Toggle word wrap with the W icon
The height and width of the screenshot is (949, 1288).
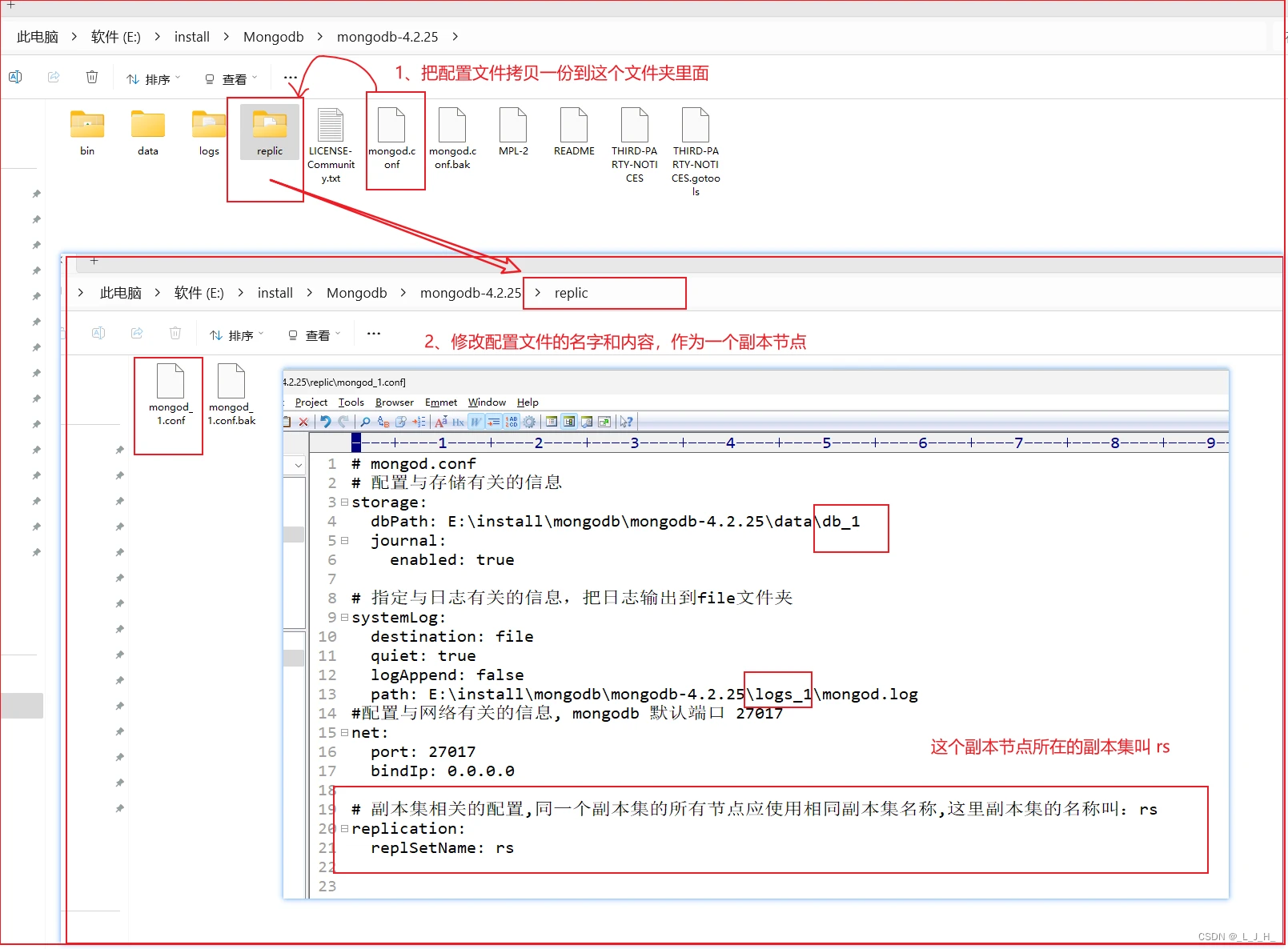(x=475, y=422)
